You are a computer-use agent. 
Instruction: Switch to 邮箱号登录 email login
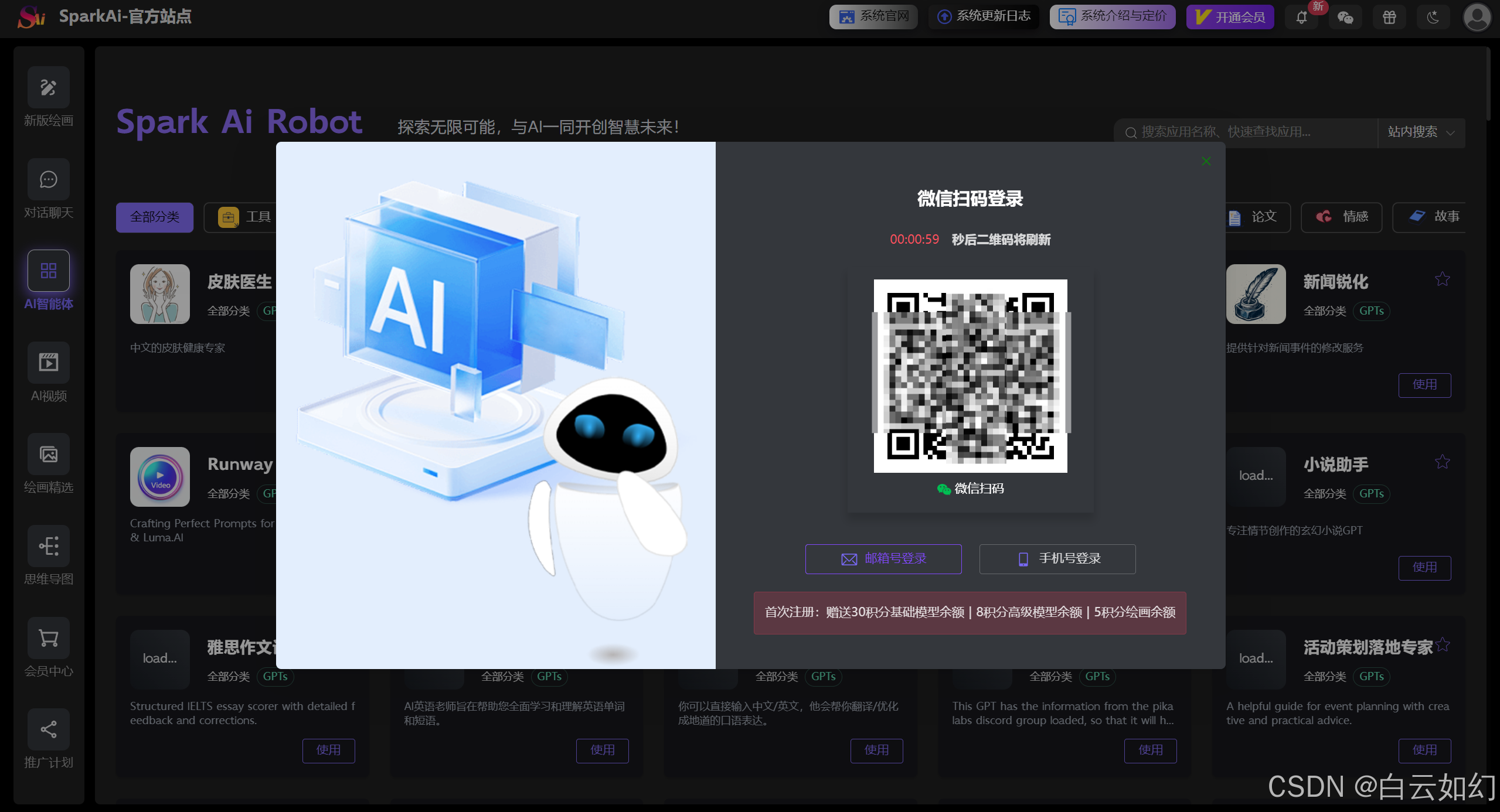click(x=883, y=559)
